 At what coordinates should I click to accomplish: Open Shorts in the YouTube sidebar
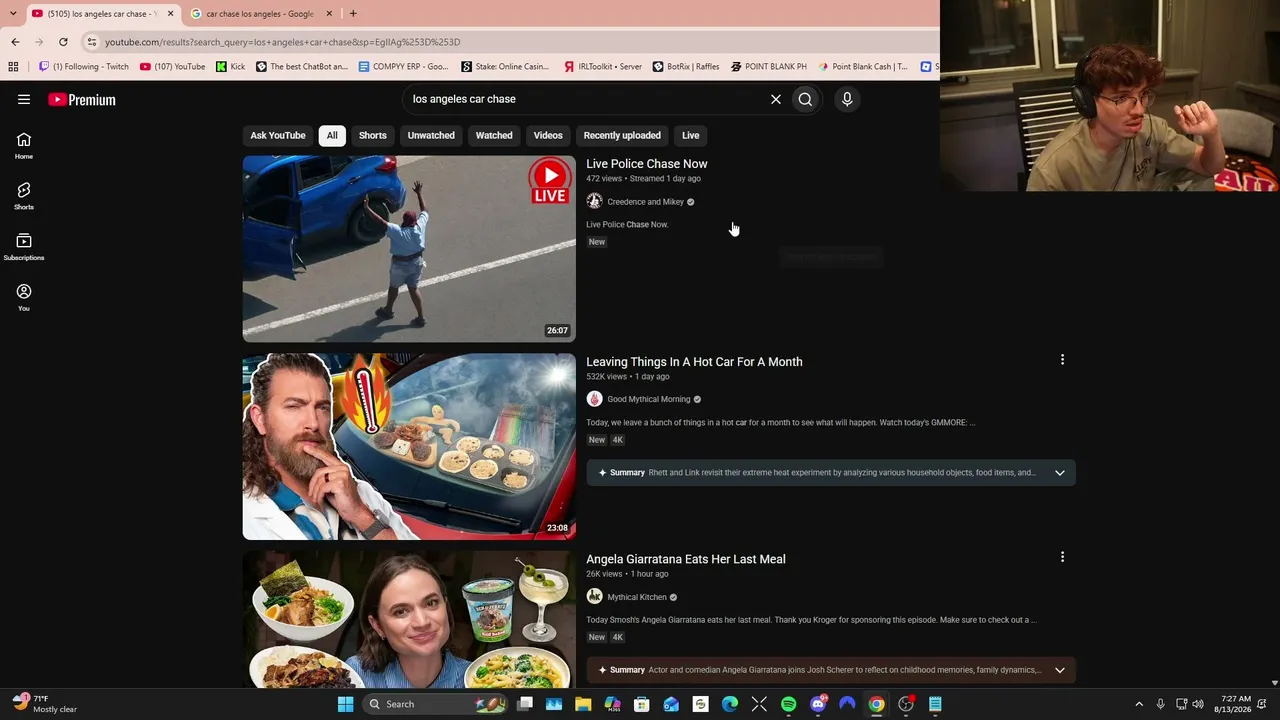coord(24,196)
